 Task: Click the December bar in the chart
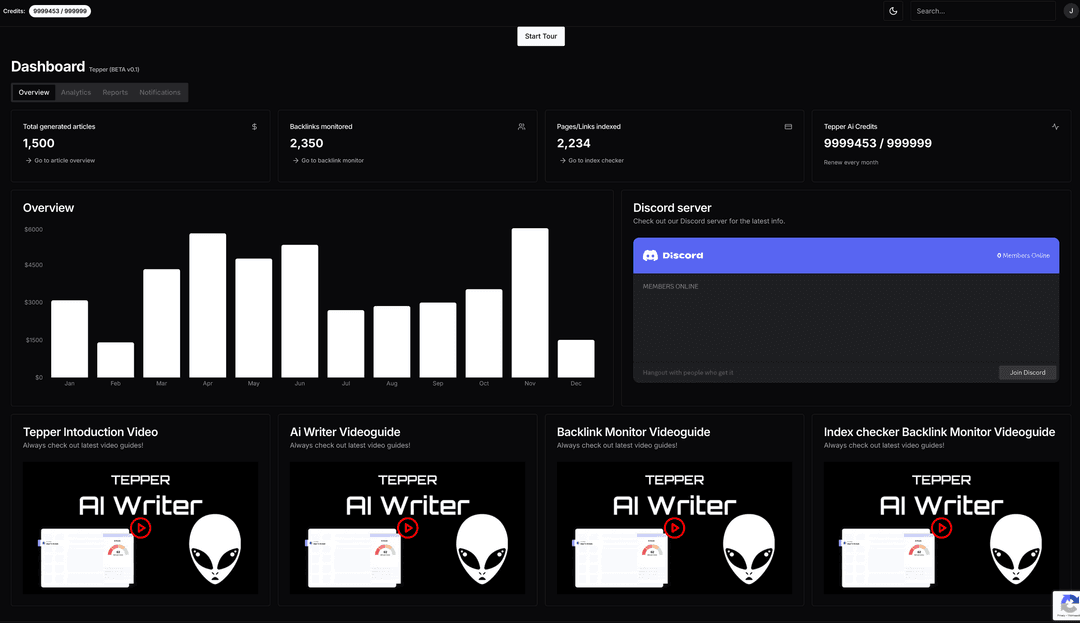576,358
